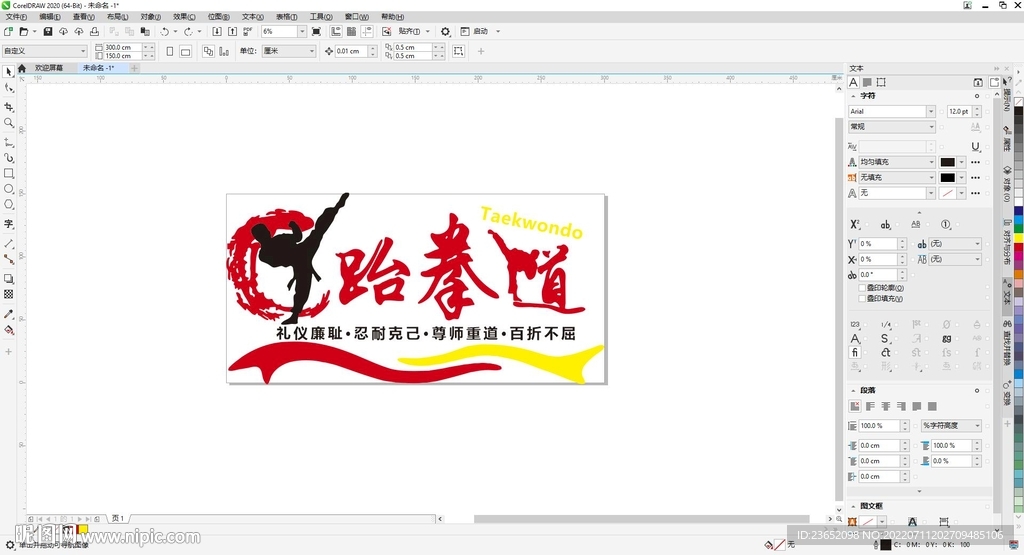
Task: Toggle show grid button in toolbar
Action: coord(351,31)
